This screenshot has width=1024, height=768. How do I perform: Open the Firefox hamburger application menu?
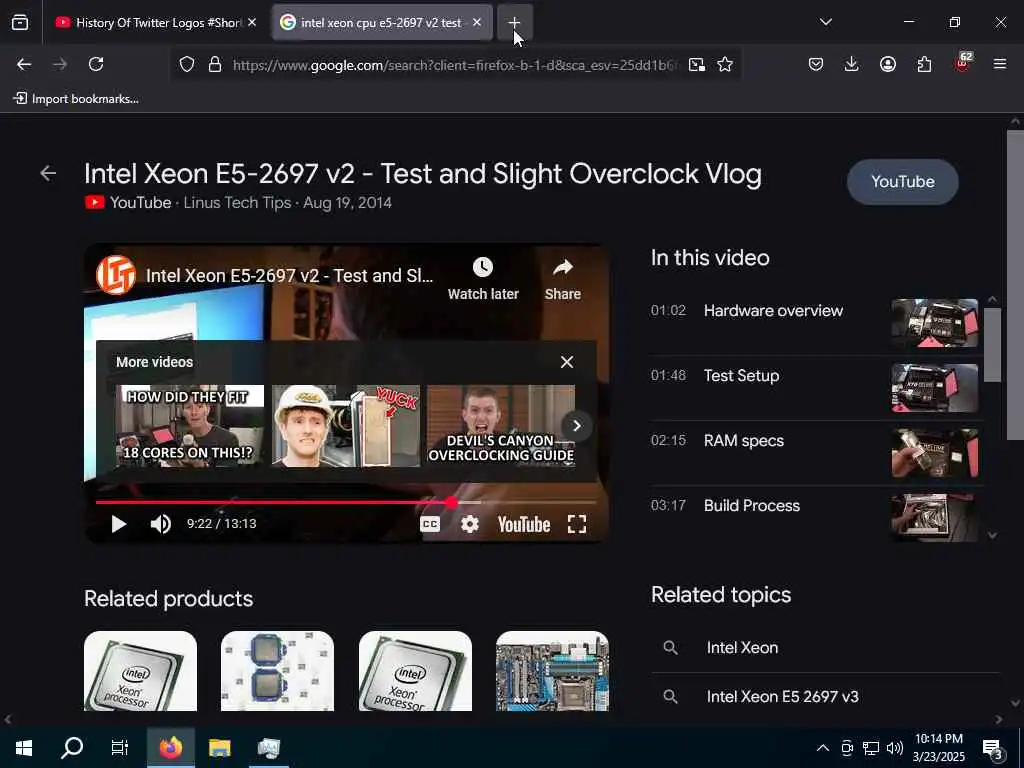click(1000, 64)
